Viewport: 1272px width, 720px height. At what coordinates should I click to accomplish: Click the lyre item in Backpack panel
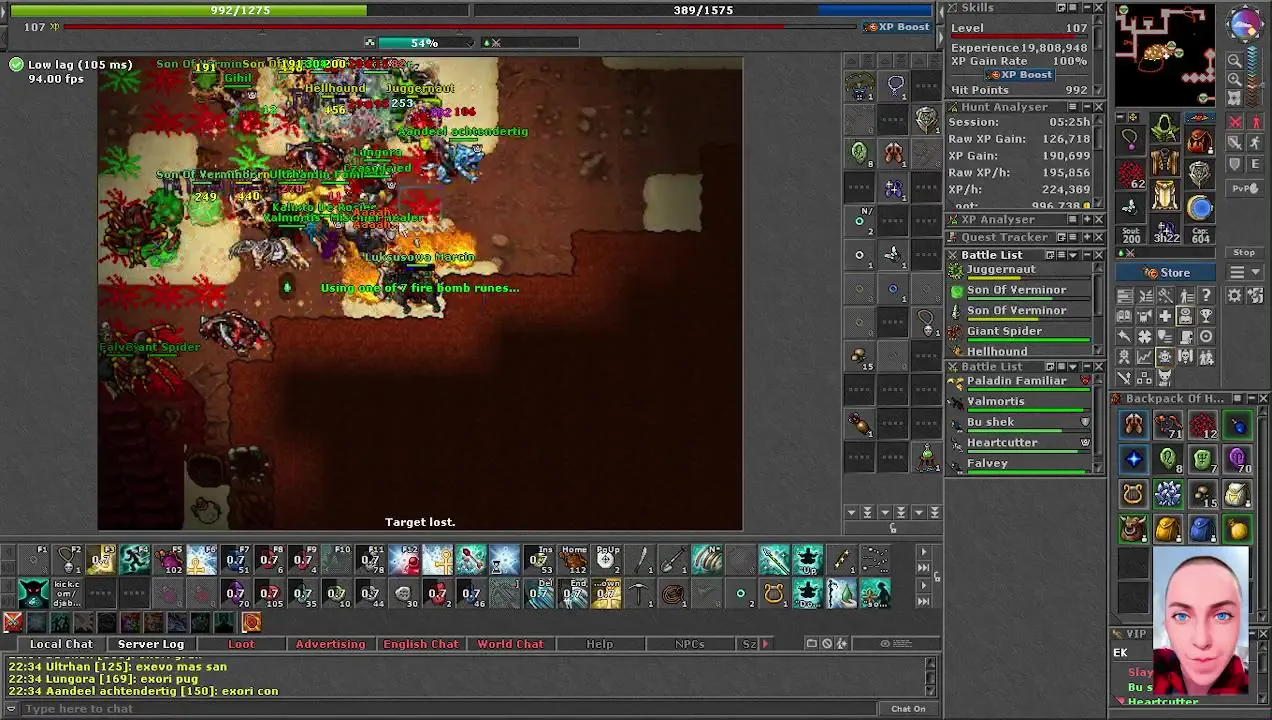click(x=1133, y=494)
